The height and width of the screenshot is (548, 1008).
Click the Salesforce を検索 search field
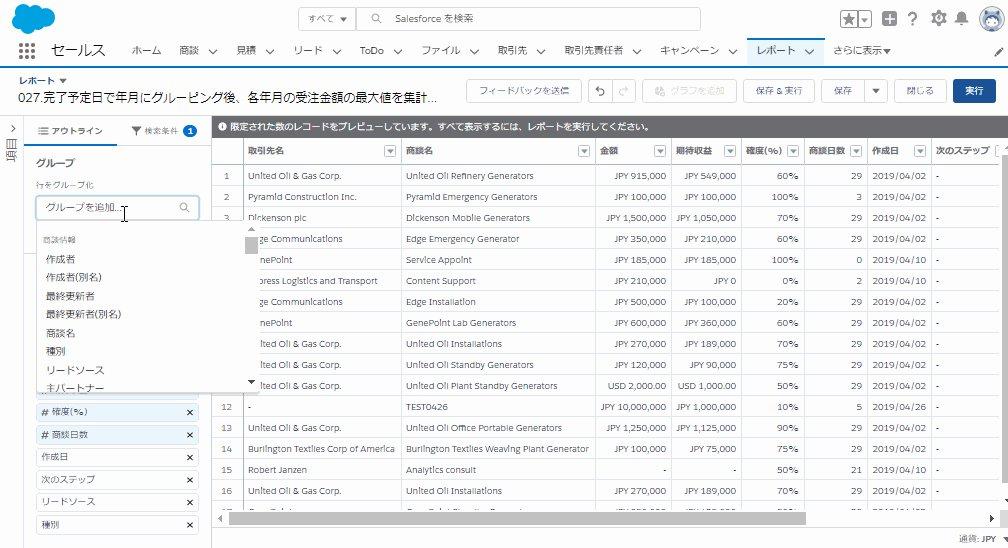pyautogui.click(x=528, y=19)
